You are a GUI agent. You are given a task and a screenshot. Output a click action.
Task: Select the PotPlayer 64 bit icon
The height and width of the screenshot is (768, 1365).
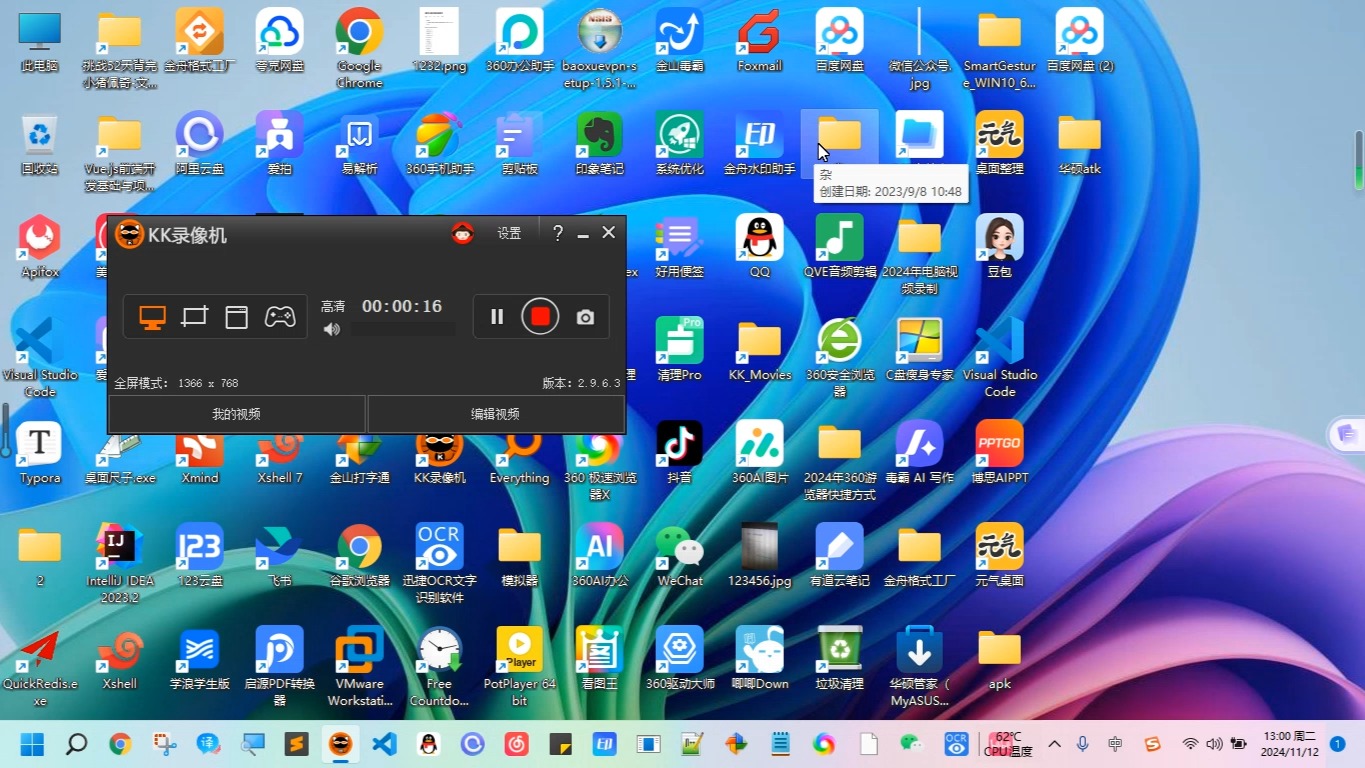tap(520, 666)
